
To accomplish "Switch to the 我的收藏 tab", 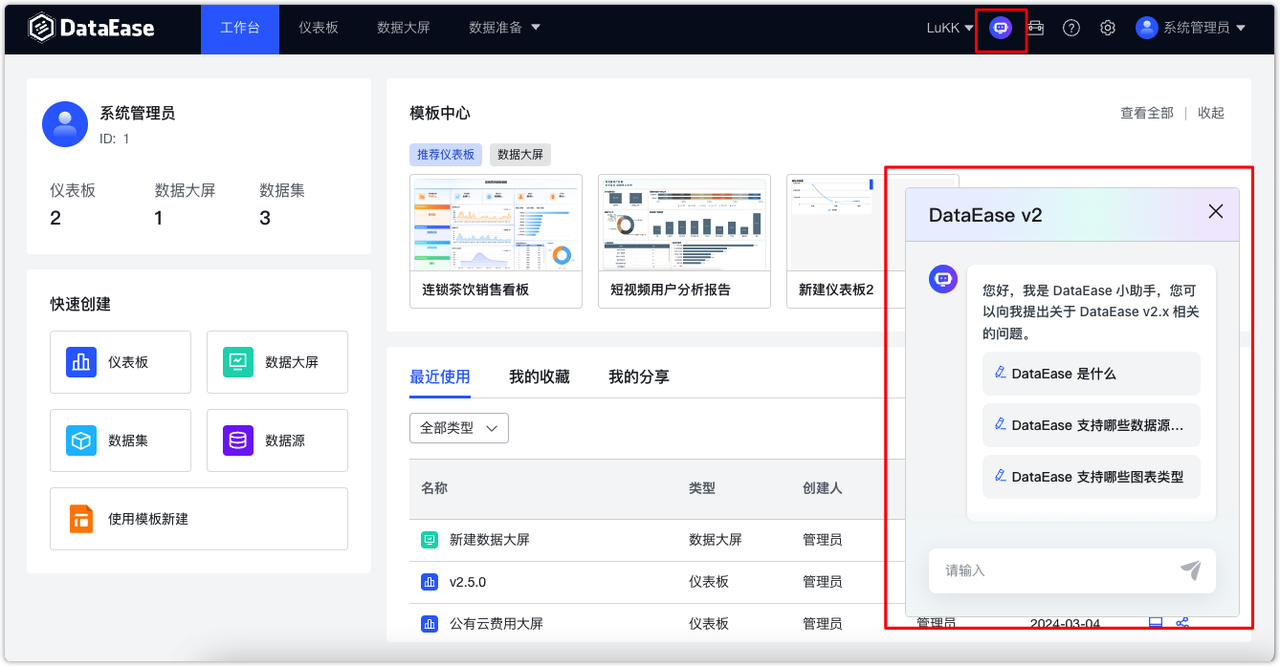I will [x=541, y=377].
